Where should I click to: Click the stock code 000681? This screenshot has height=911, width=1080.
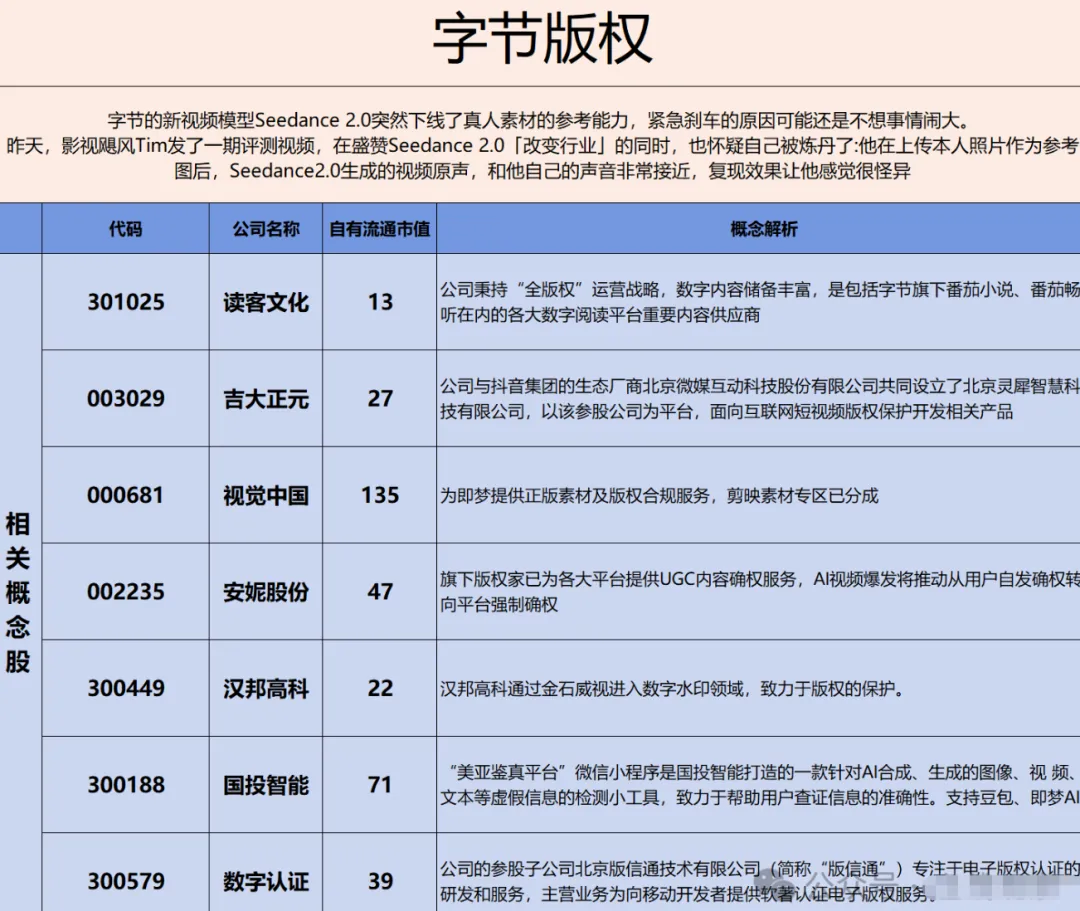125,495
